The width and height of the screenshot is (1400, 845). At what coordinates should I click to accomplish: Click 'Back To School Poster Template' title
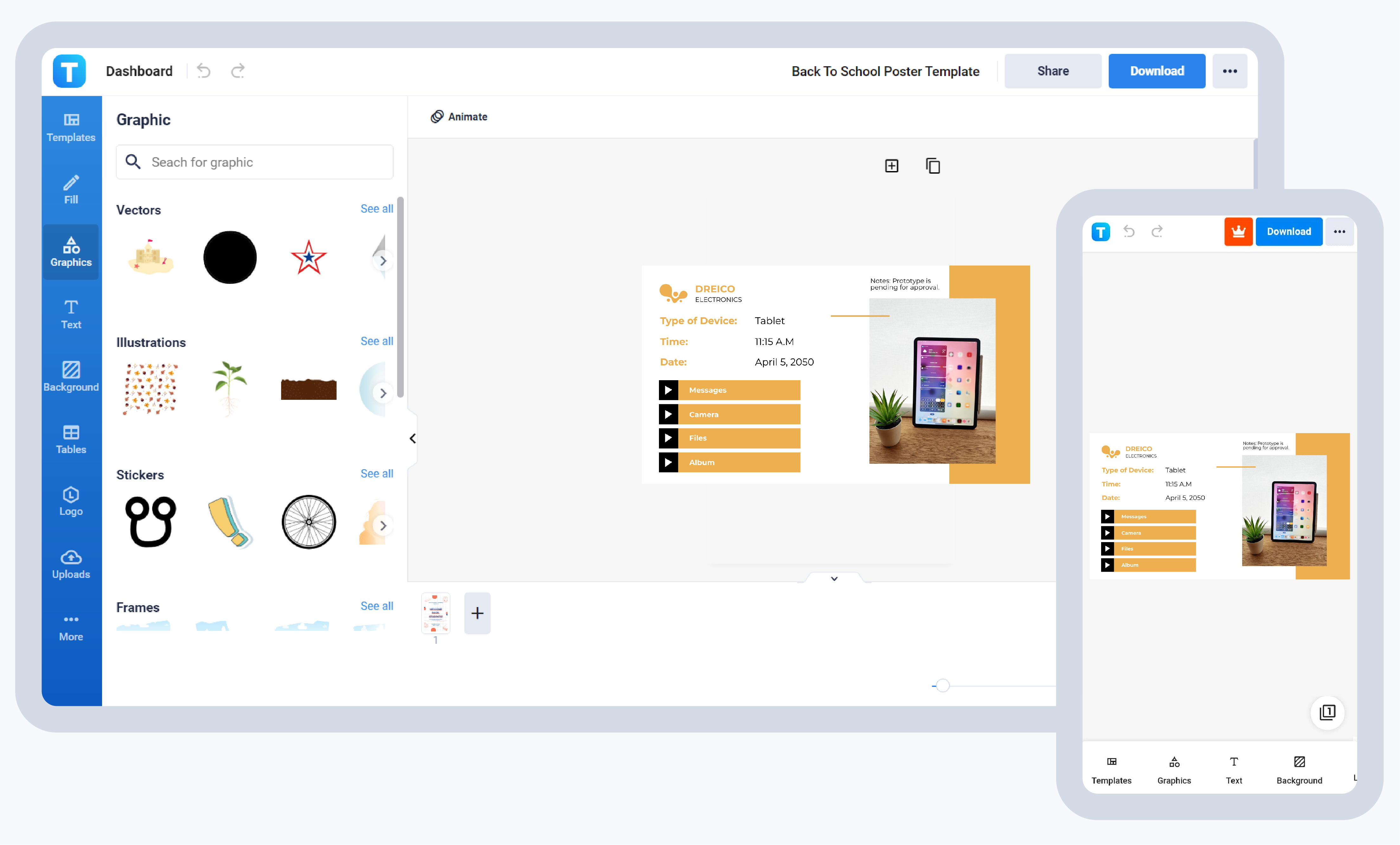tap(885, 71)
